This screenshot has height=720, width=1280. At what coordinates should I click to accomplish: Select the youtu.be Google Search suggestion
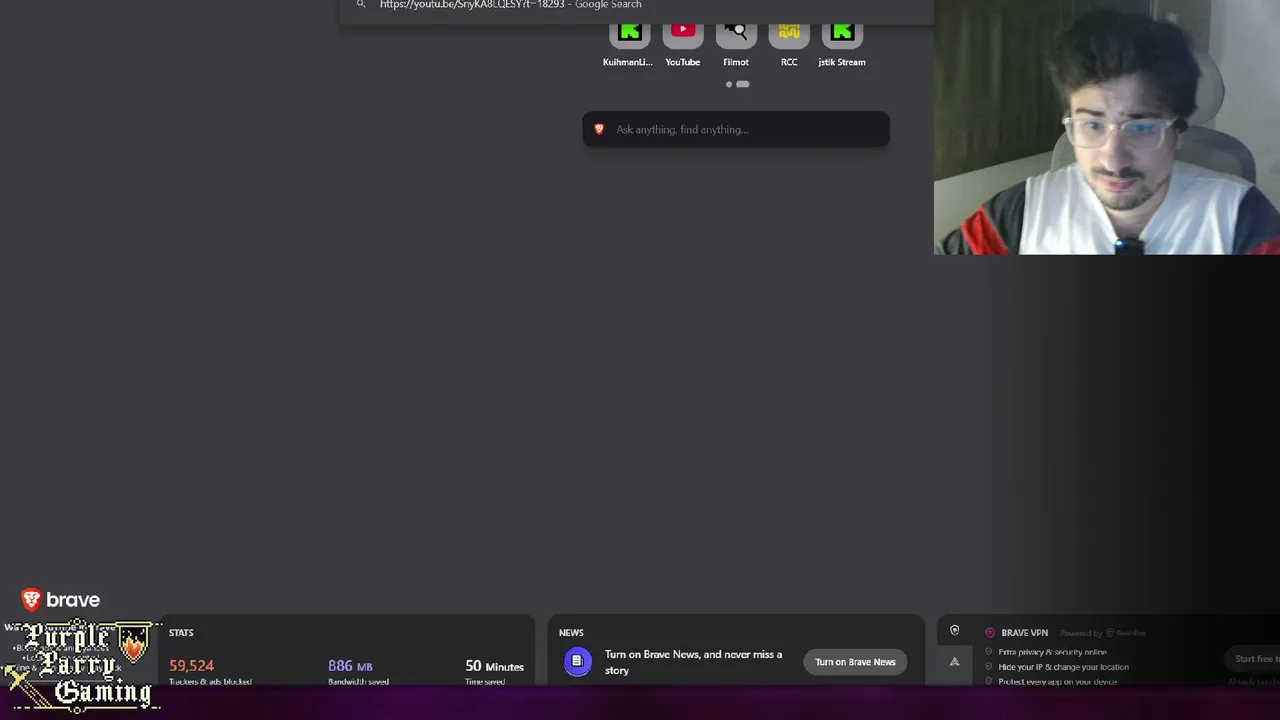tap(636, 6)
